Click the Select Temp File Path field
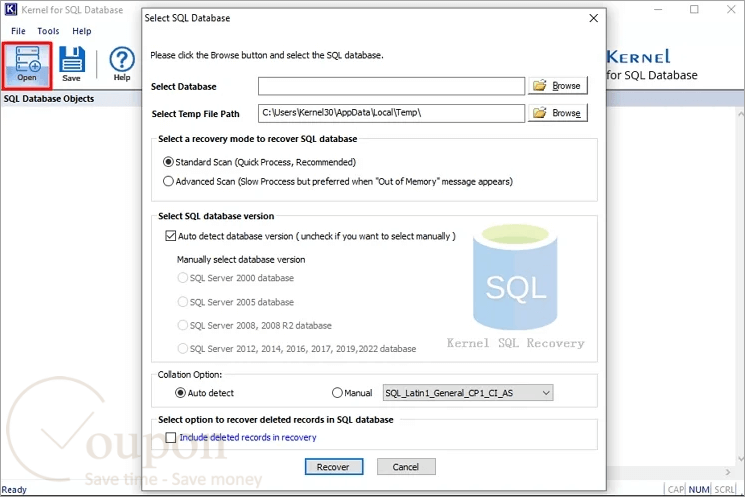The image size is (745, 497). 391,113
